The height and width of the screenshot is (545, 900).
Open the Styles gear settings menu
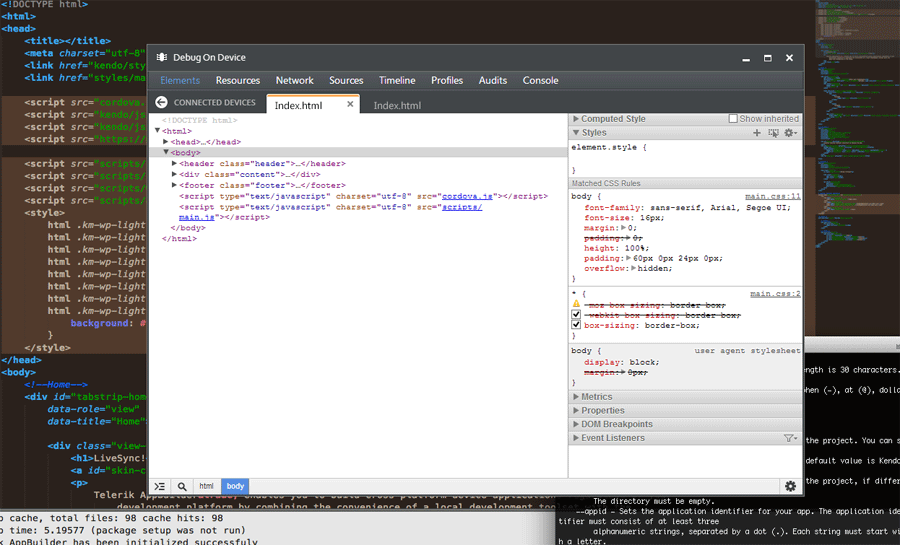[790, 133]
